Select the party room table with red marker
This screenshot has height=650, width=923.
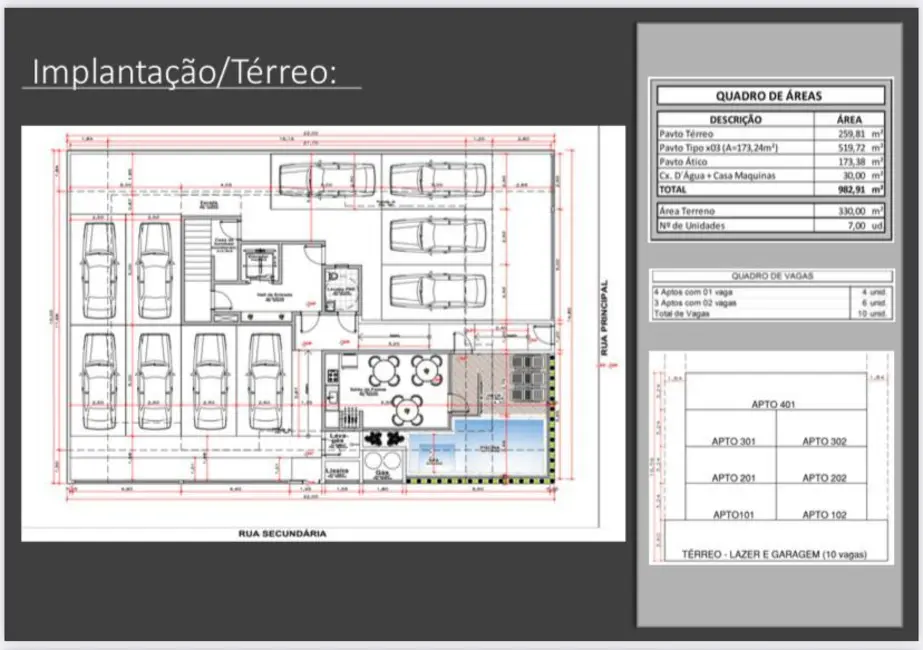[x=426, y=371]
